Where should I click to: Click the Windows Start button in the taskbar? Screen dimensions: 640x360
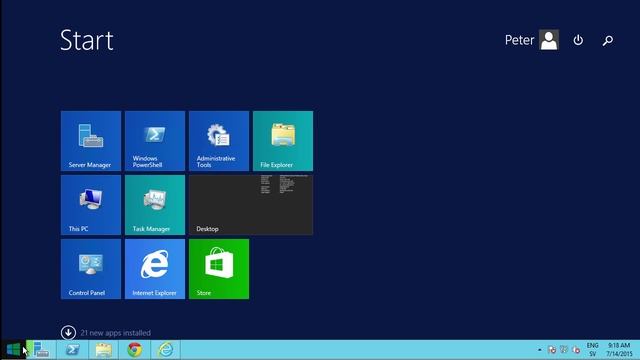[13, 350]
